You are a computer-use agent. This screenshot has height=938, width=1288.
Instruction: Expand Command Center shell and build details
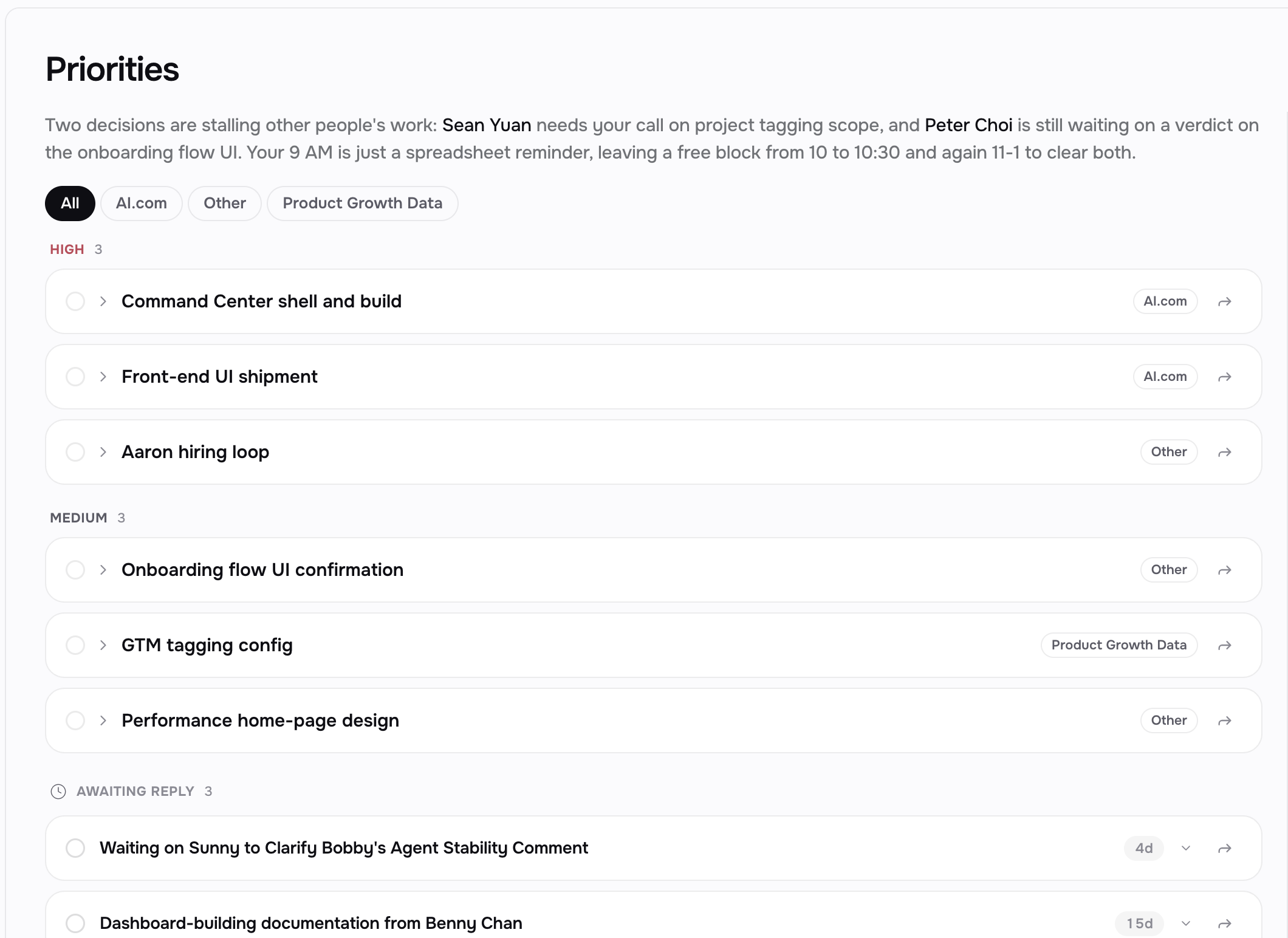click(103, 301)
